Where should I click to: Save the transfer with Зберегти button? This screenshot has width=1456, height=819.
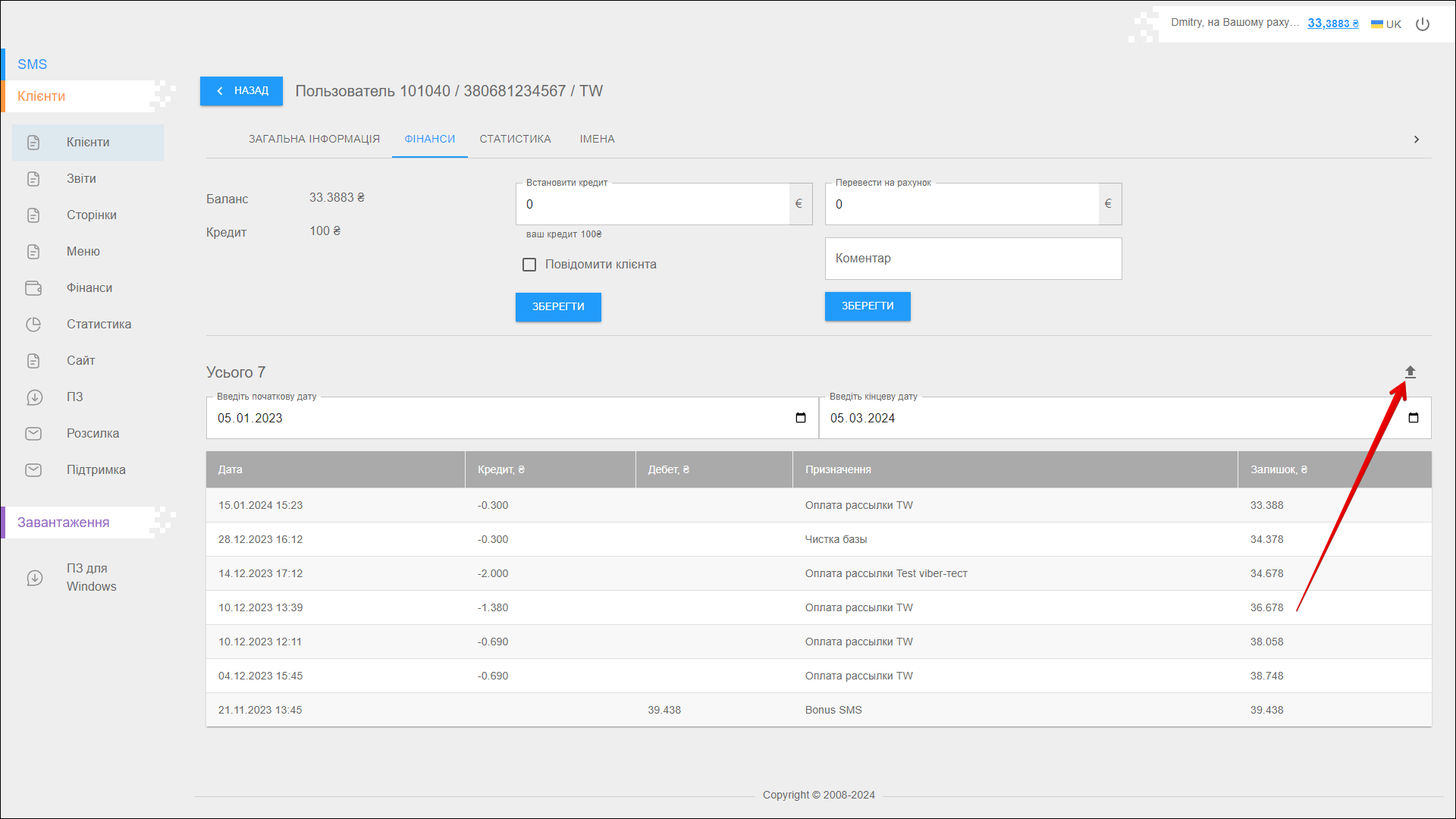(868, 306)
